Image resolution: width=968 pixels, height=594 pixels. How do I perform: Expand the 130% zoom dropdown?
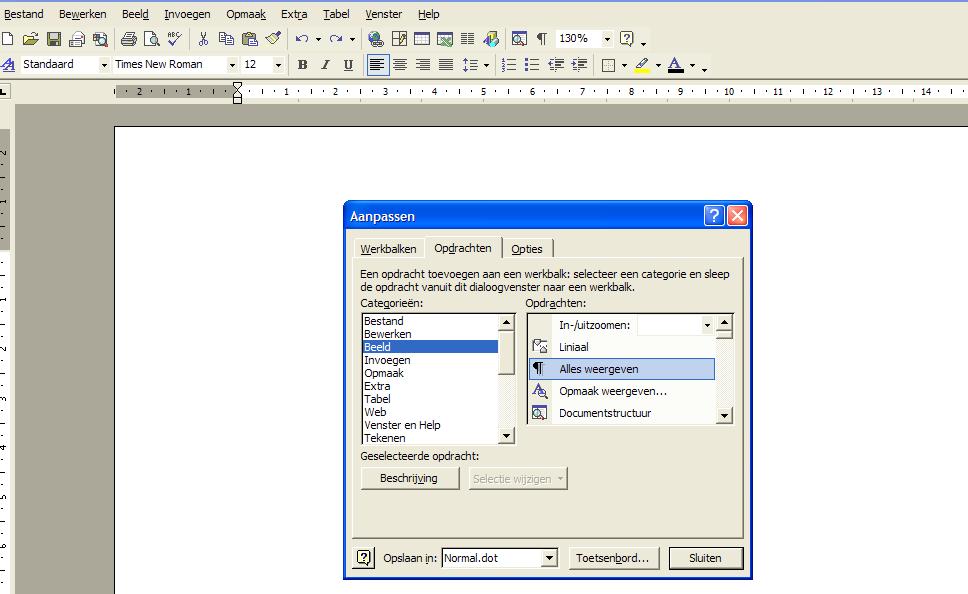pyautogui.click(x=607, y=39)
